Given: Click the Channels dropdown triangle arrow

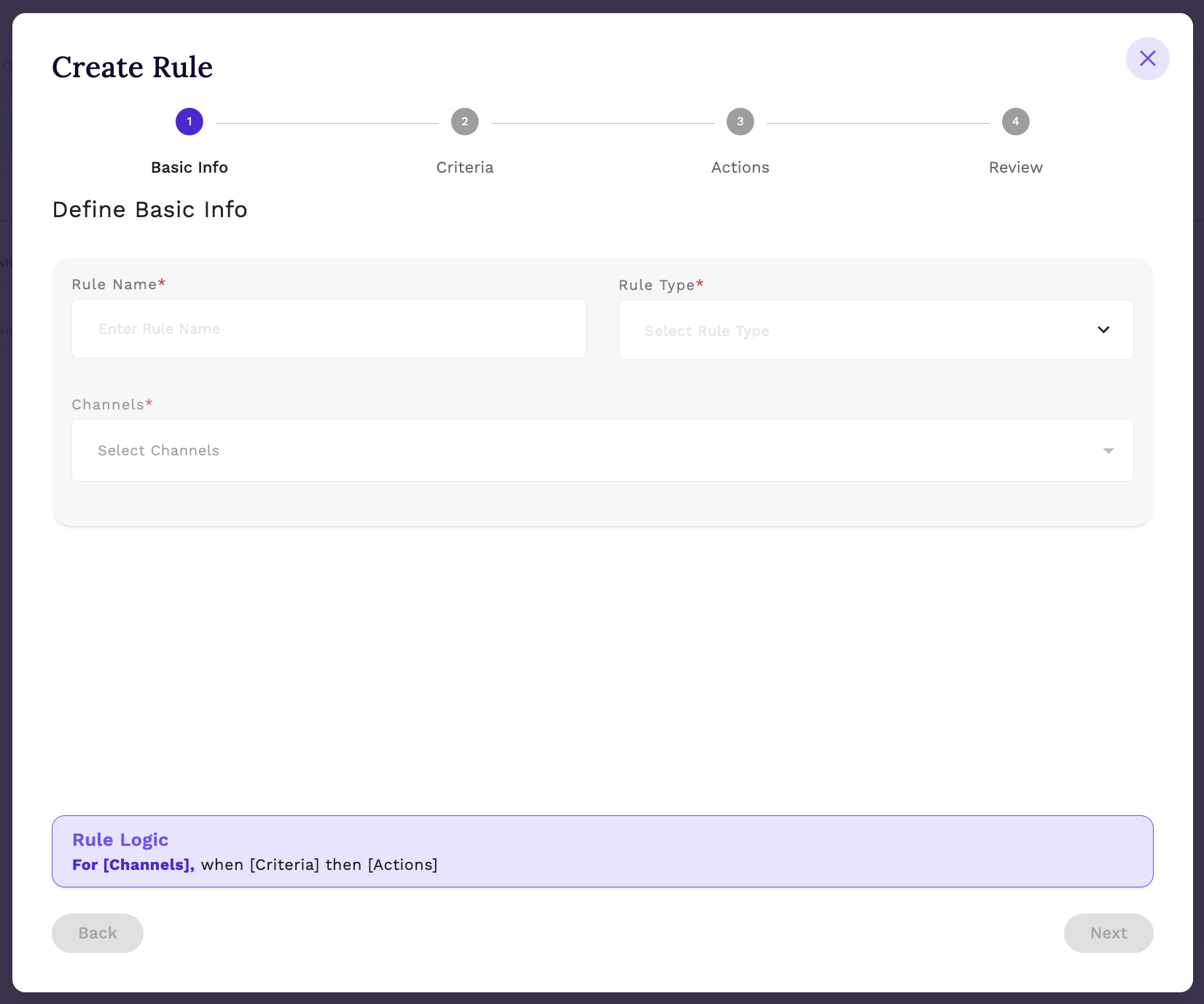Looking at the screenshot, I should point(1108,451).
